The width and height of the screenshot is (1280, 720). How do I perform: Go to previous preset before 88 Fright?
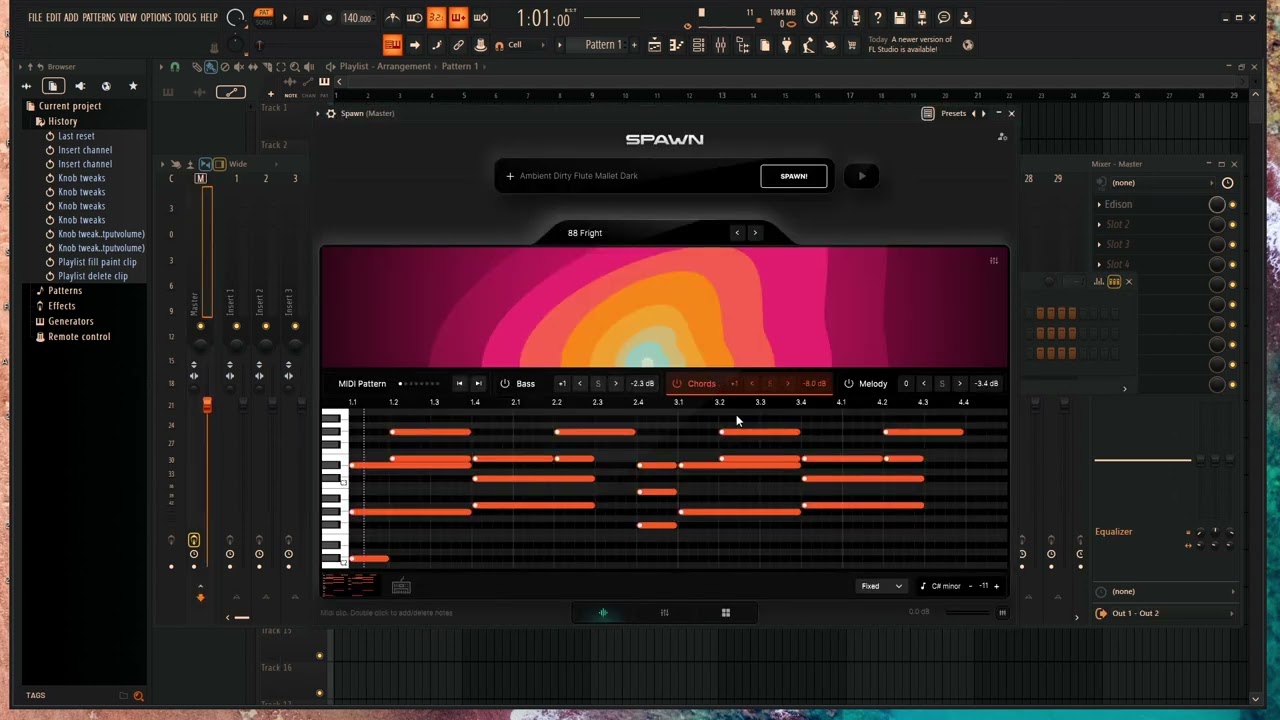tap(737, 233)
